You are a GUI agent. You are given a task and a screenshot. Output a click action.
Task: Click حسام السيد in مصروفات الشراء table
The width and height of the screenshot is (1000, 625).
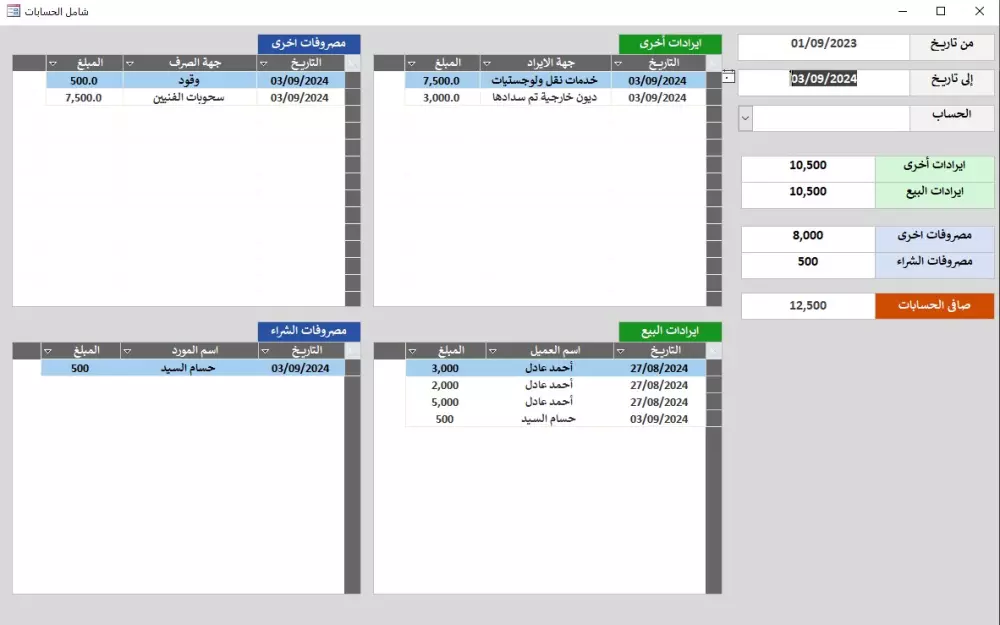(x=188, y=368)
